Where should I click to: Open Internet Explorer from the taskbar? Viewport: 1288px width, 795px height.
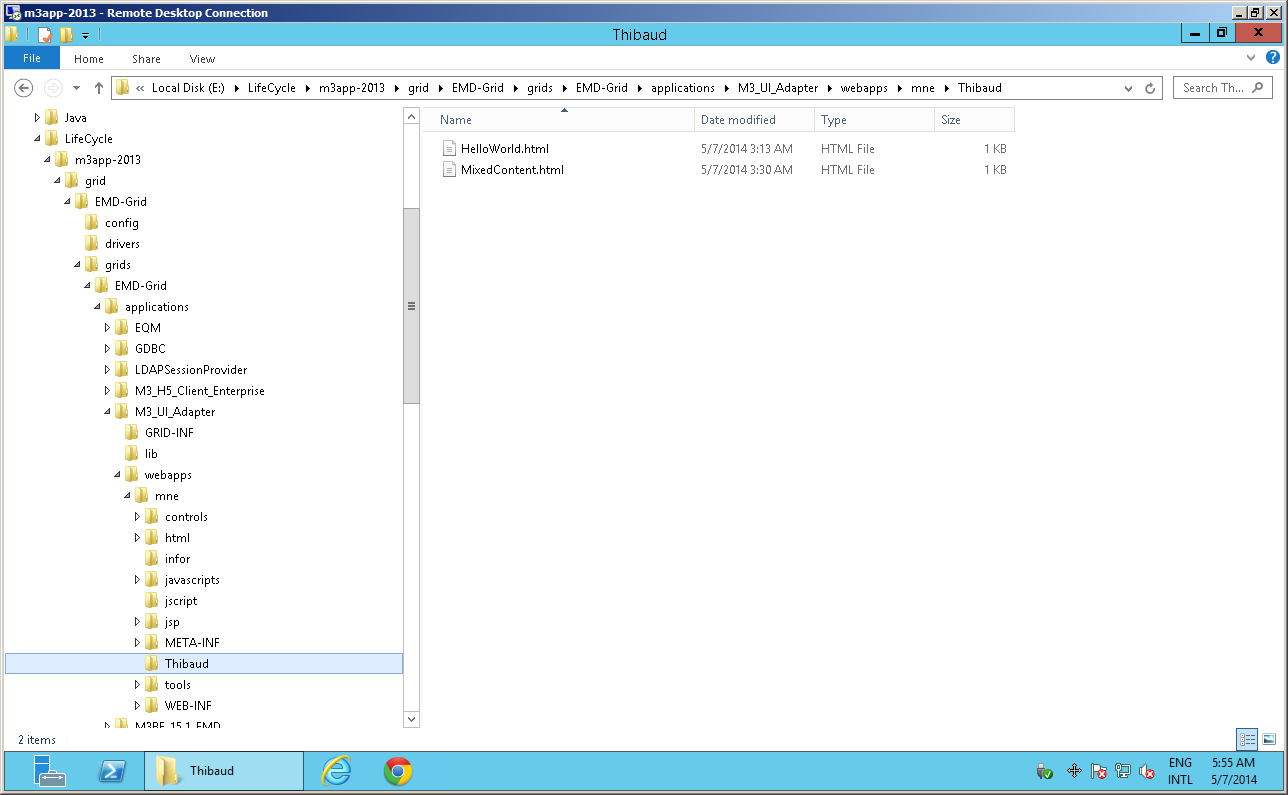point(337,771)
